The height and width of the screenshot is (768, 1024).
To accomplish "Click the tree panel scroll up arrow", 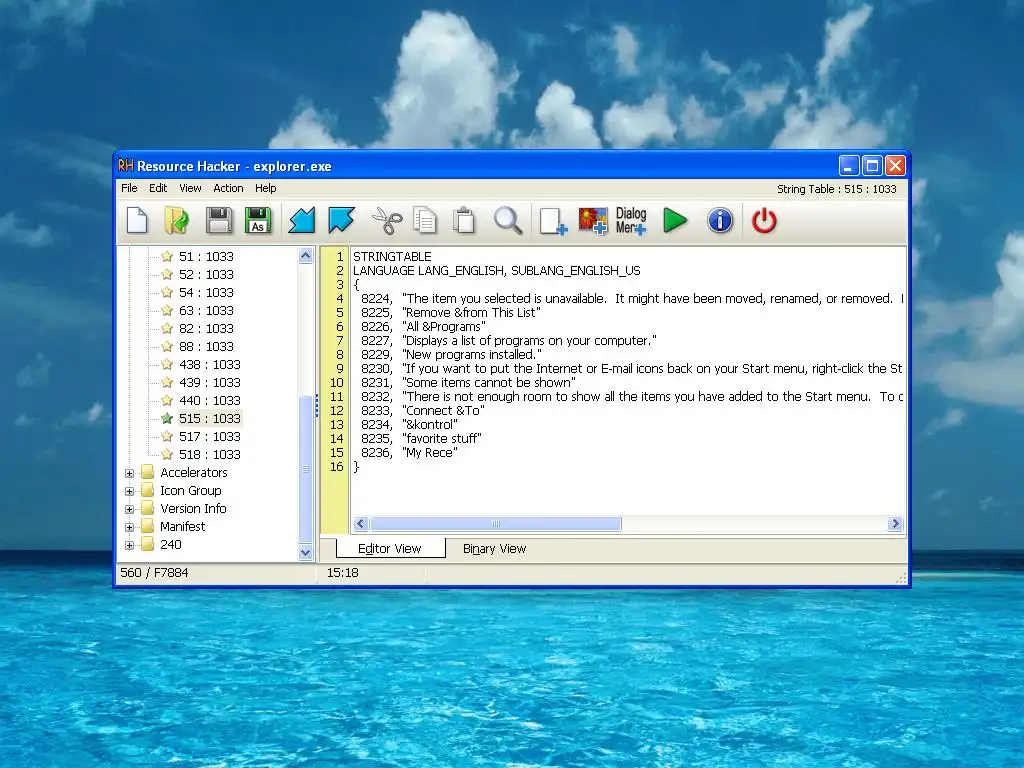I will tap(305, 256).
